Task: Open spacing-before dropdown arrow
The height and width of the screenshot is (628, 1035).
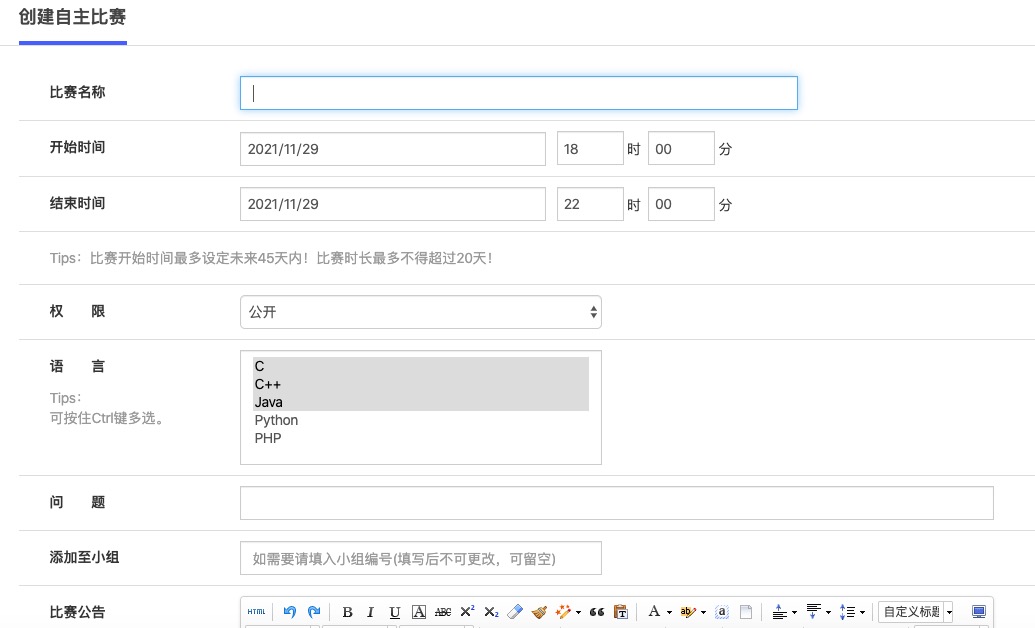Action: click(794, 612)
